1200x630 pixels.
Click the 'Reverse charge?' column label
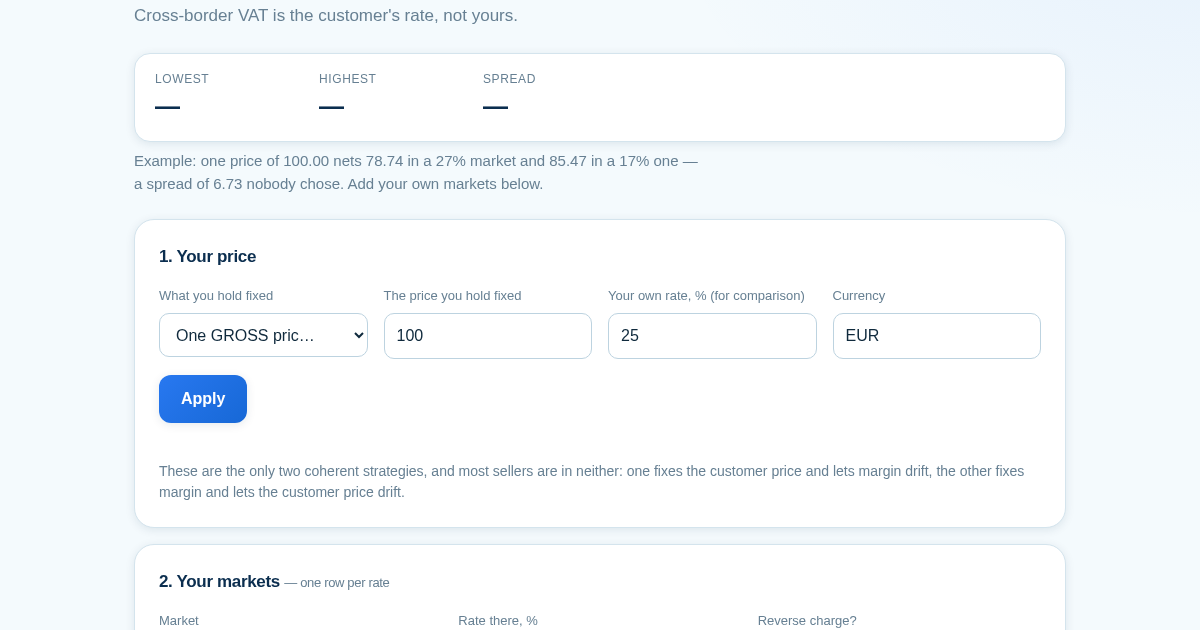[807, 620]
